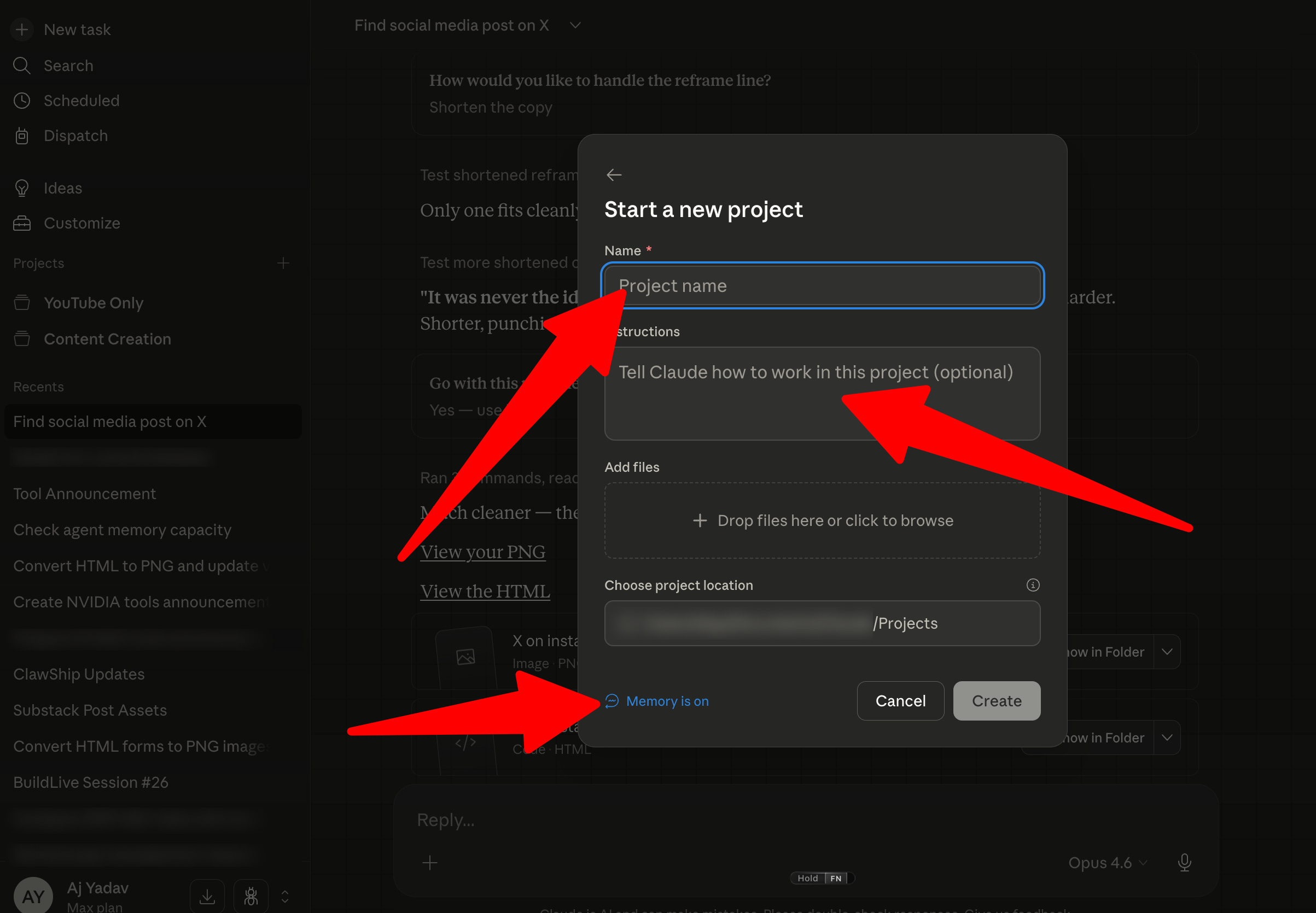Click the plus icon next to Projects
This screenshot has width=1316, height=913.
click(x=283, y=263)
